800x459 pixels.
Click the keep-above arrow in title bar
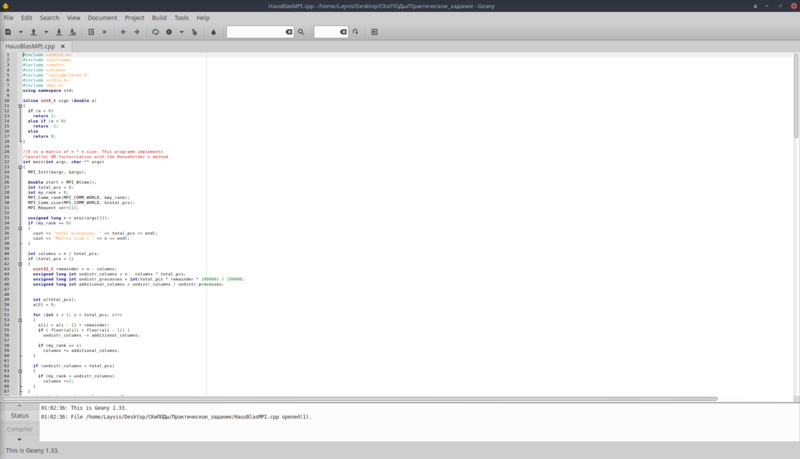click(x=755, y=6)
